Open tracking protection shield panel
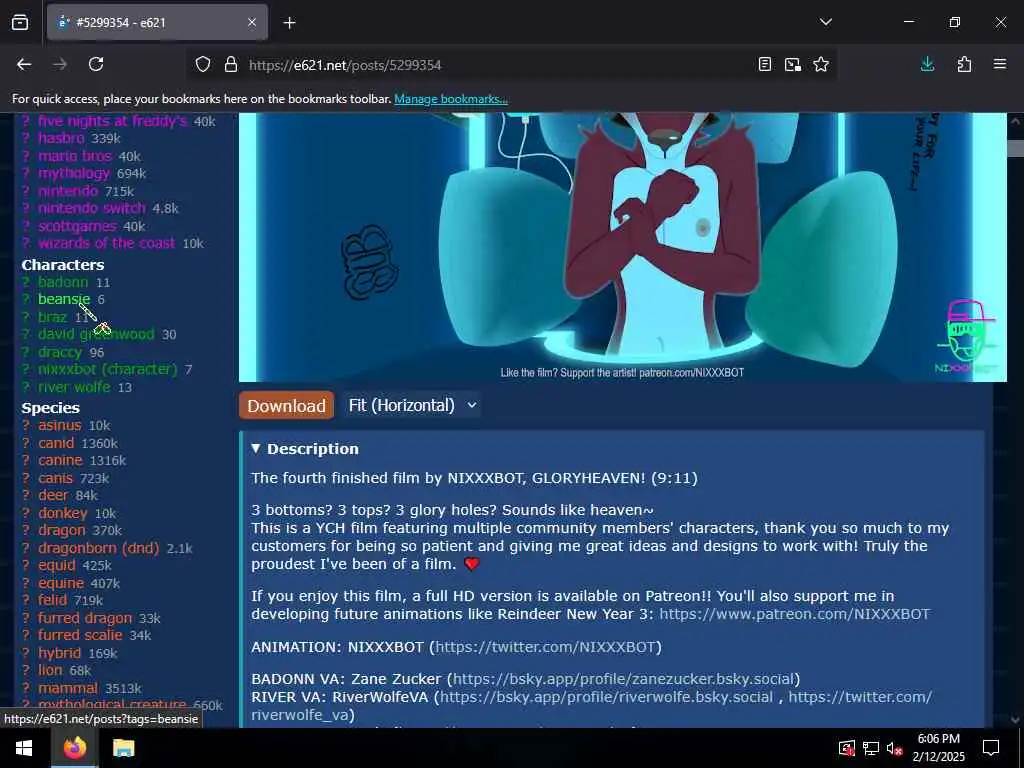1024x768 pixels. point(203,65)
